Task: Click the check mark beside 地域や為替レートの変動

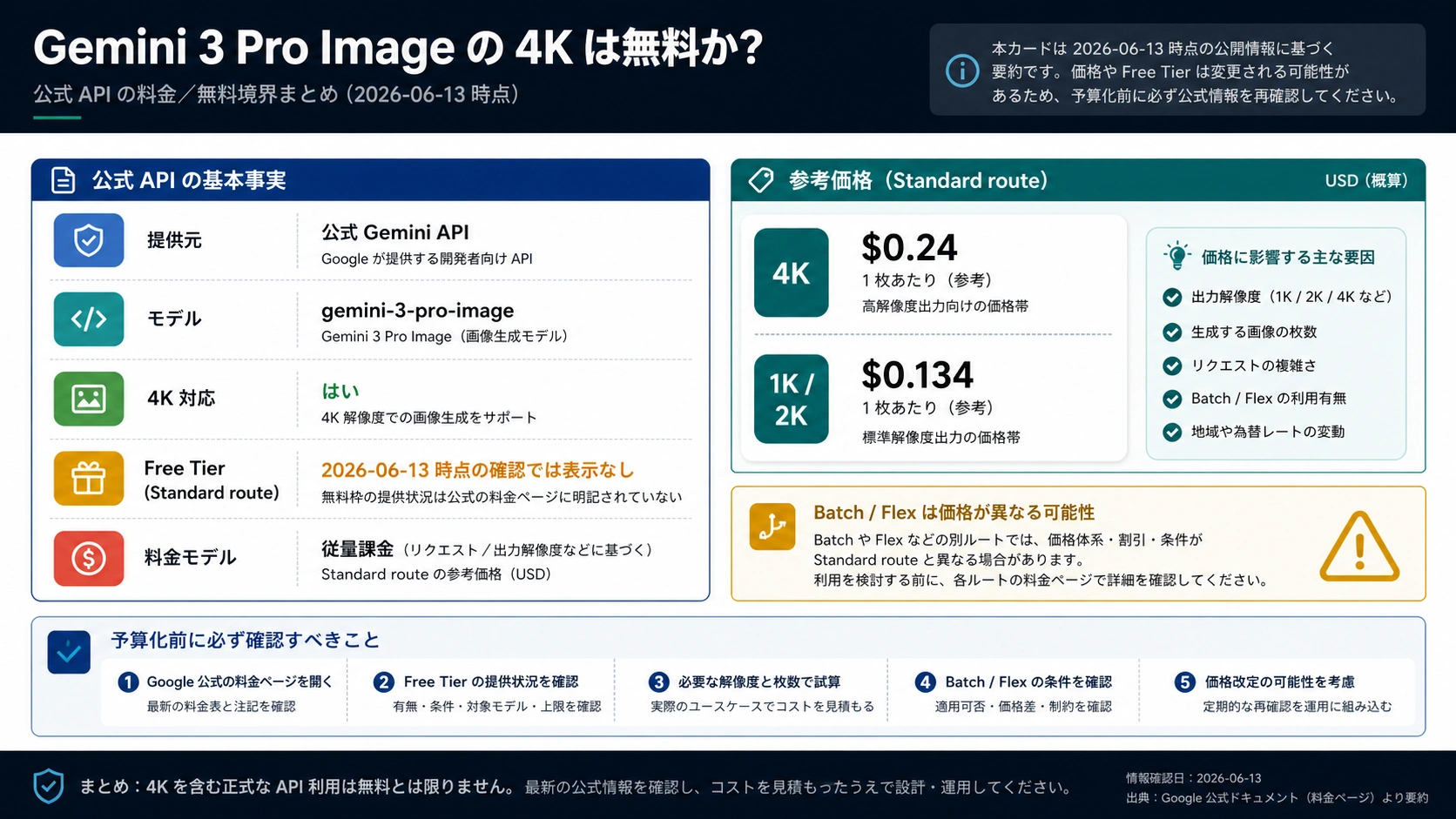Action: 1172,432
